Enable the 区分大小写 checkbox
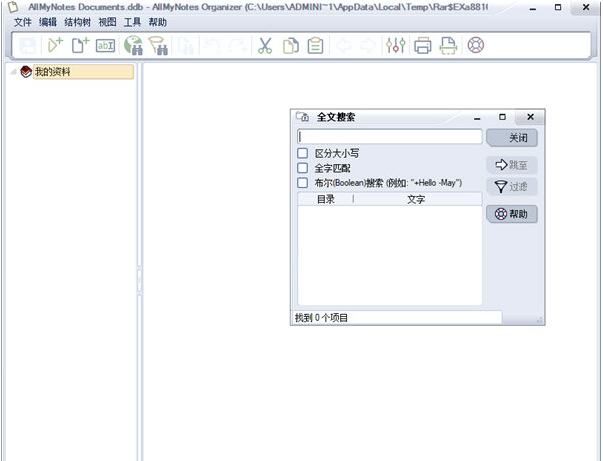Image resolution: width=603 pixels, height=461 pixels. click(x=303, y=153)
